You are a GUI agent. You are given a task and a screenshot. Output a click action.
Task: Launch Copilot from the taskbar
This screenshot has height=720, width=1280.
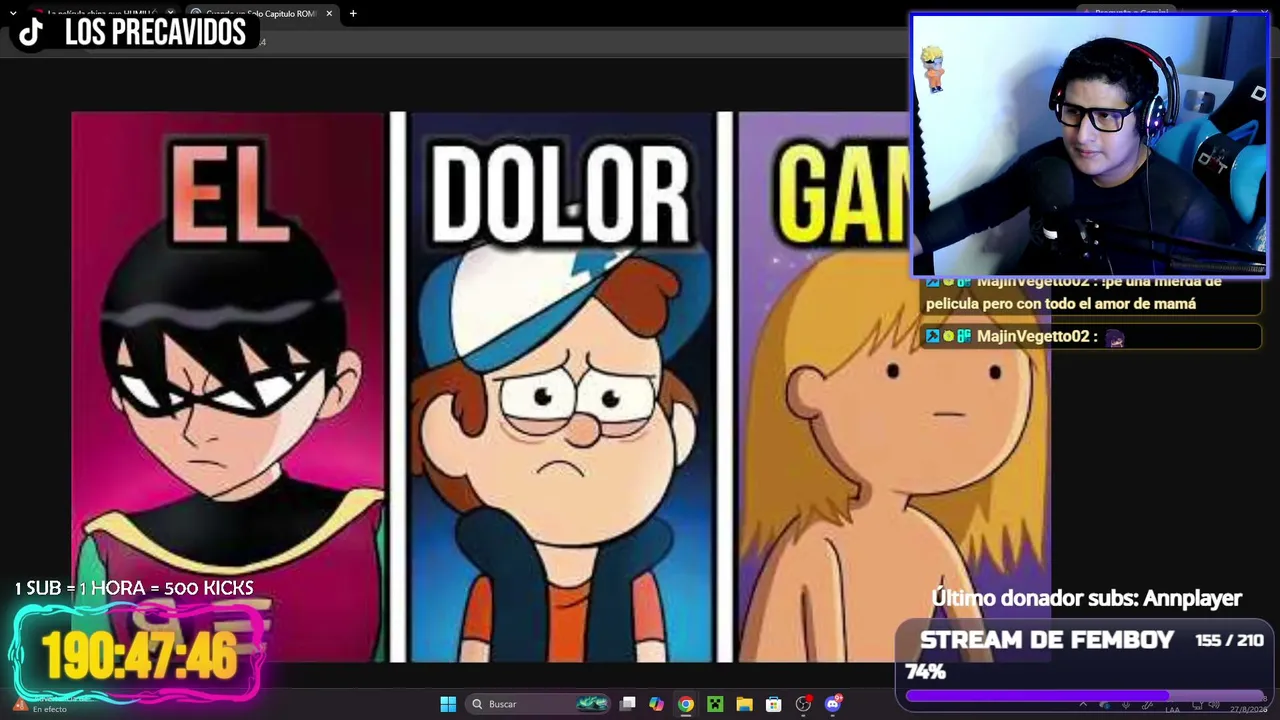point(656,704)
